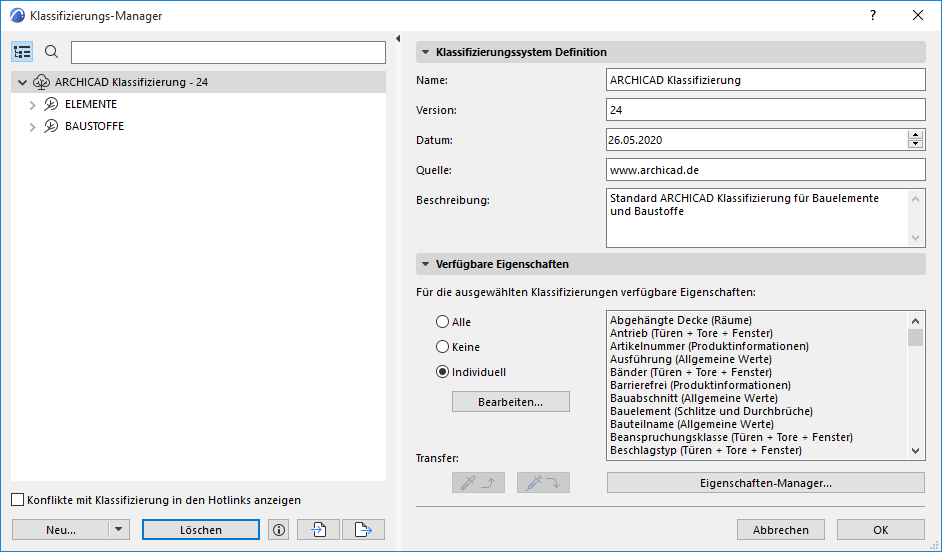Increase the Datum with the up stepper

coord(915,136)
